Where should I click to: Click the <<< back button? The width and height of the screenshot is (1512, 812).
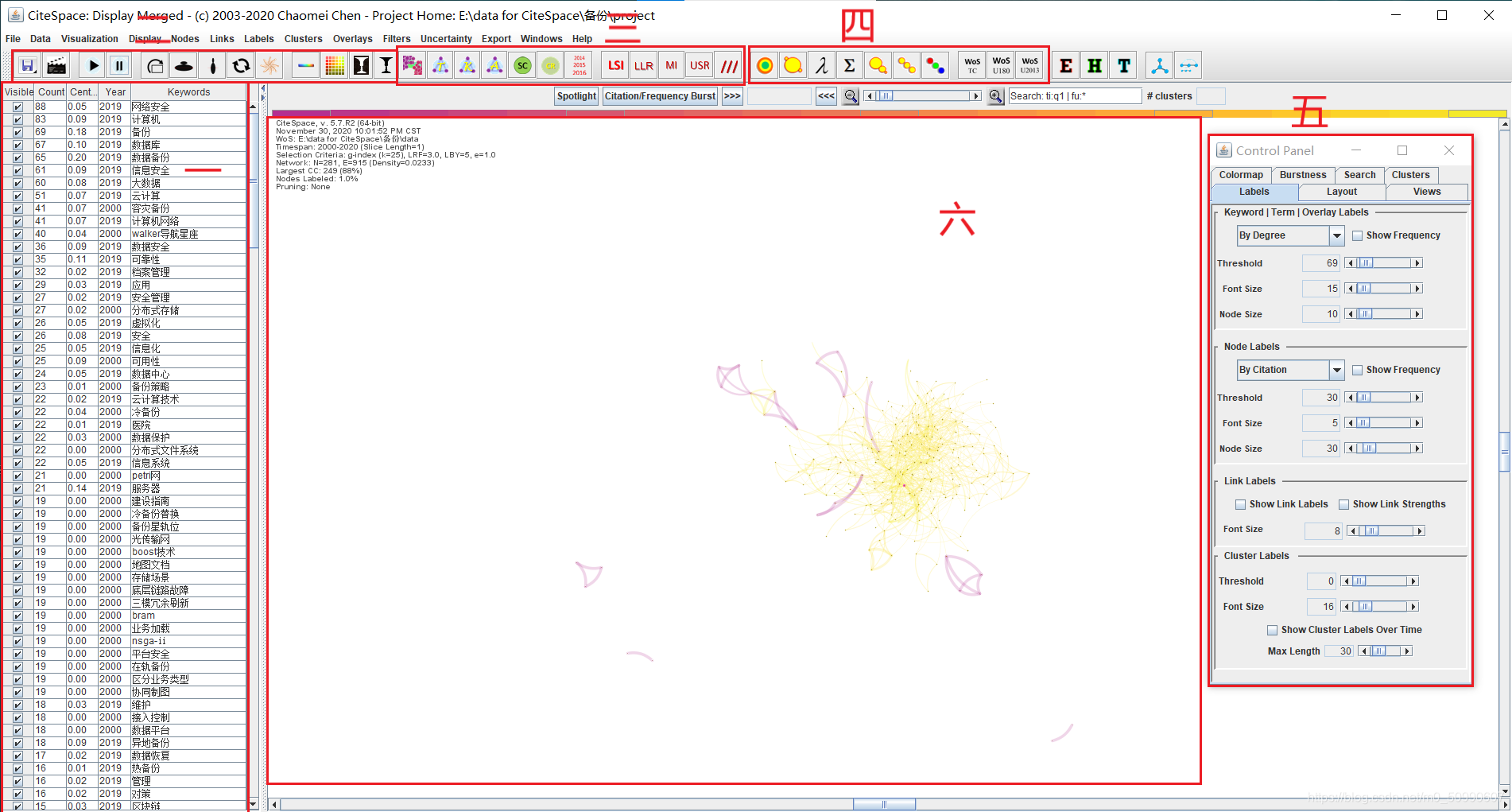(826, 96)
